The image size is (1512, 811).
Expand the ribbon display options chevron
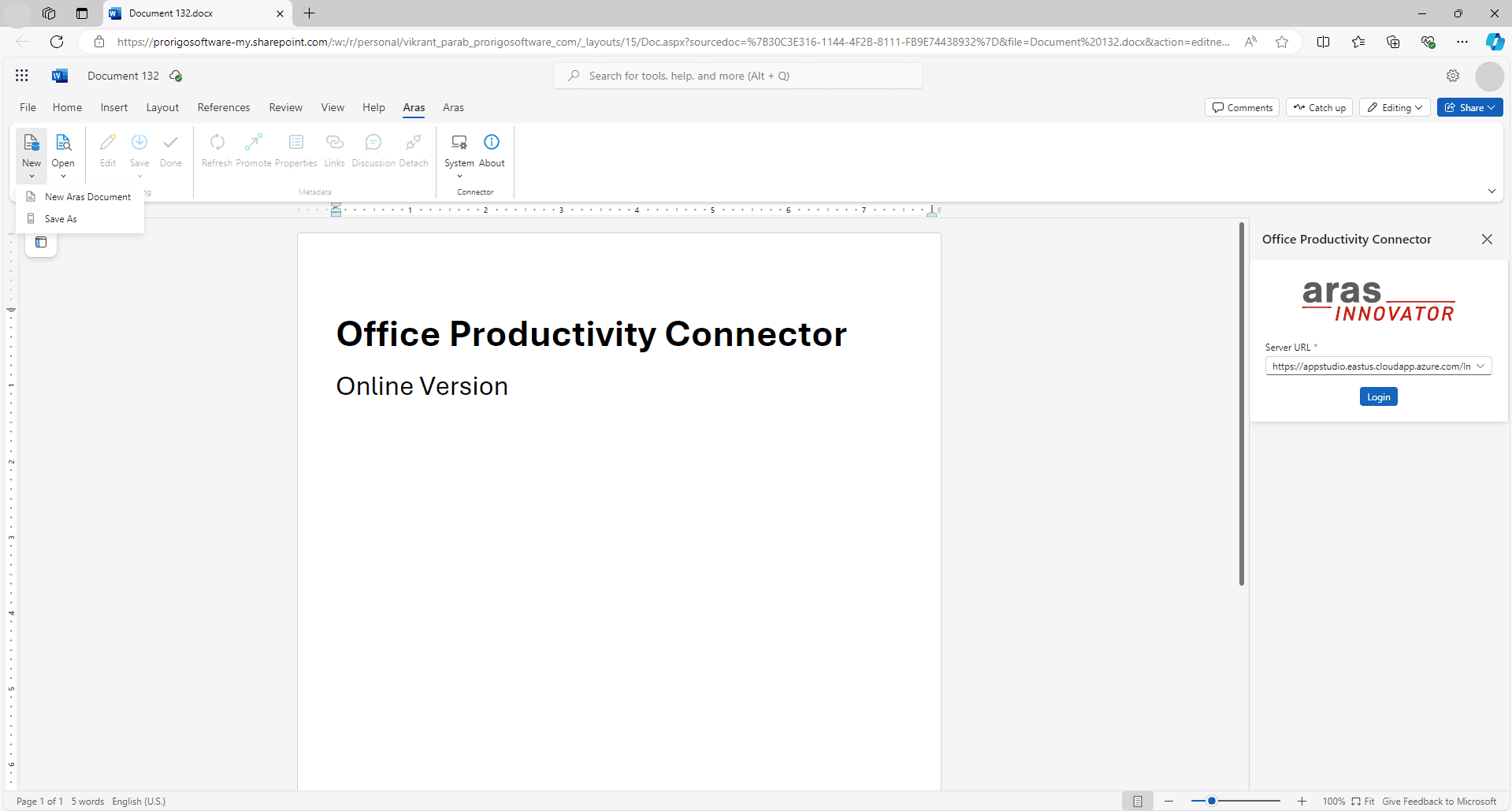click(x=1492, y=192)
